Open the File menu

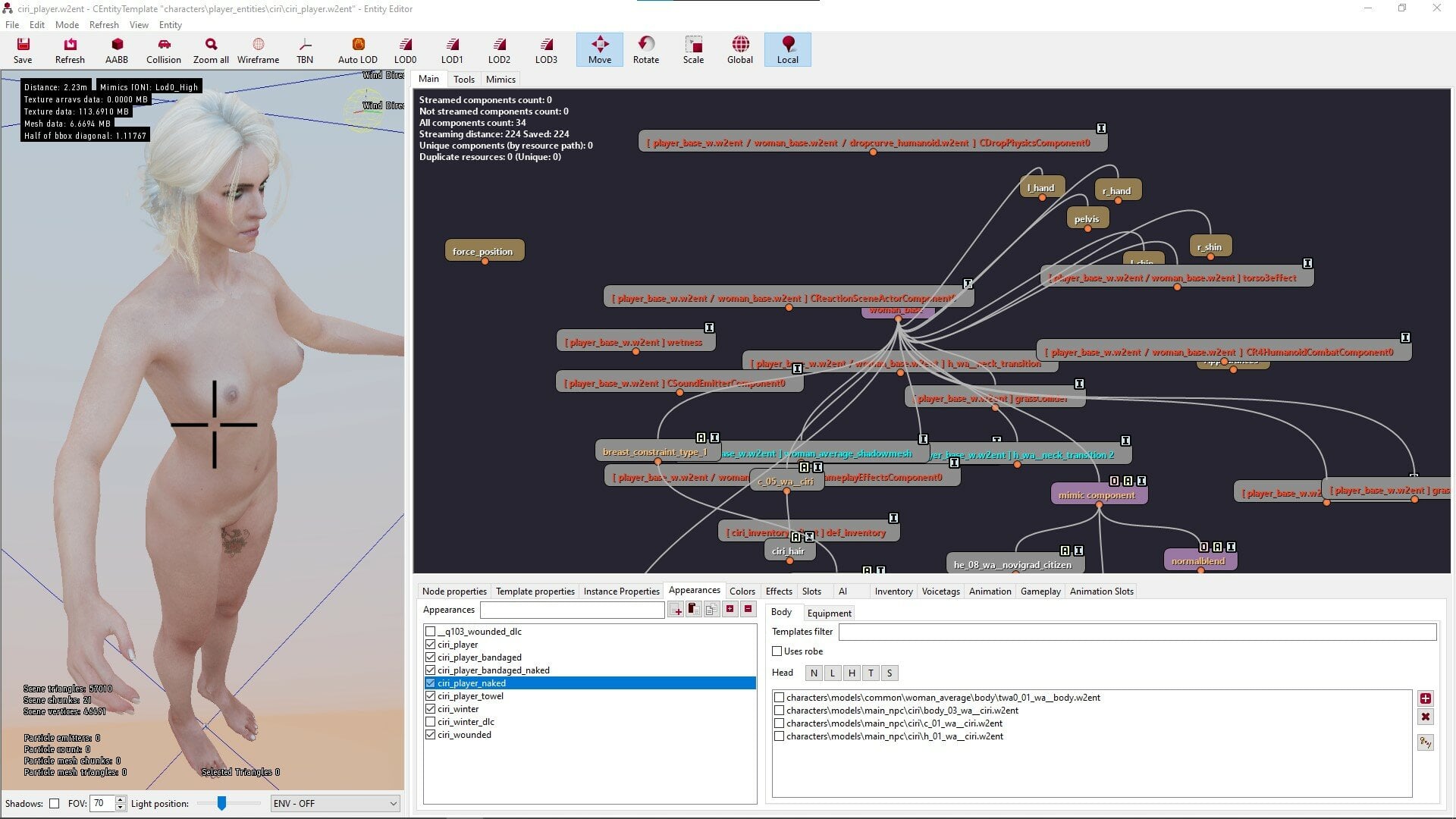tap(12, 24)
